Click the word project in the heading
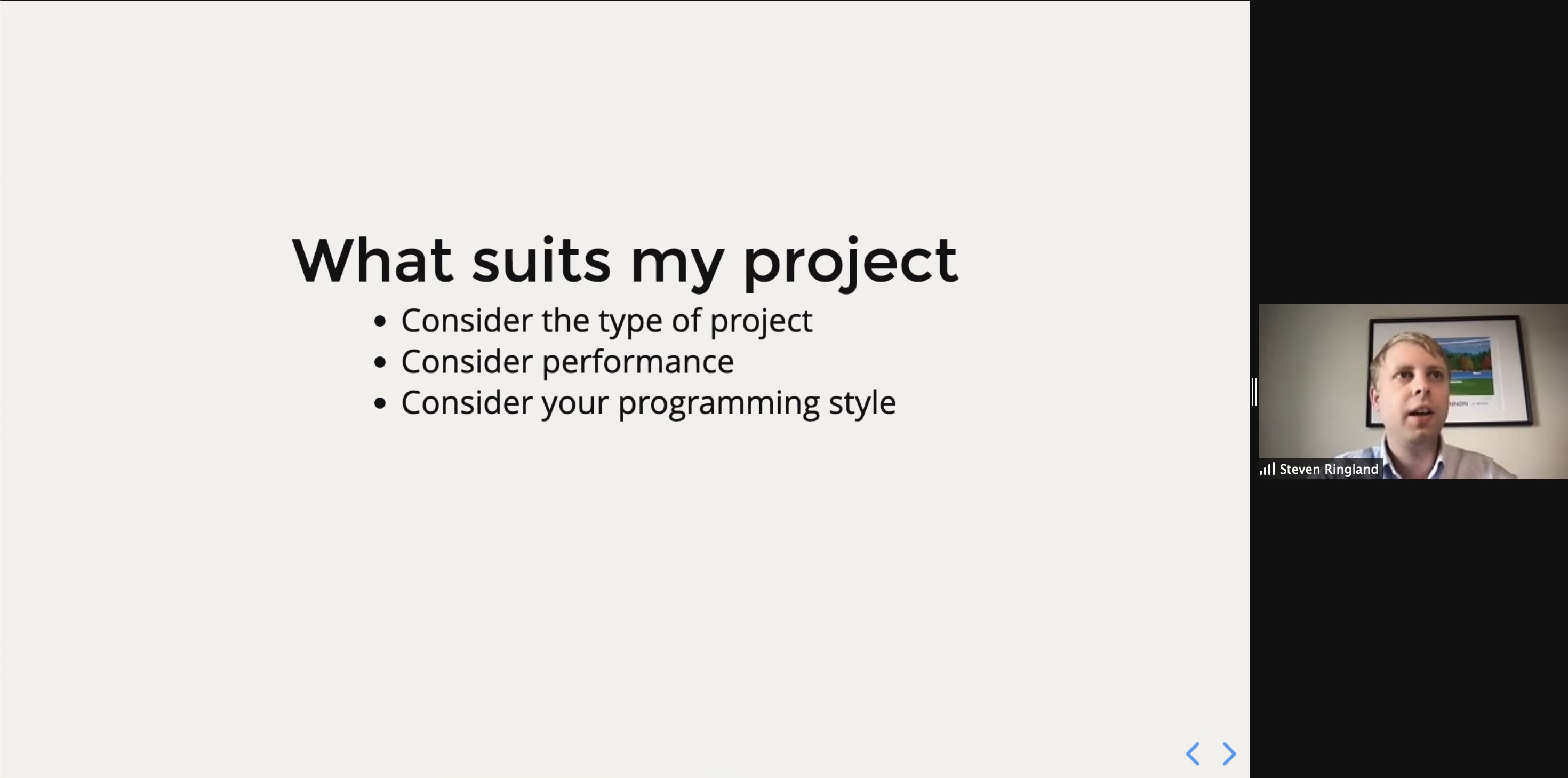1568x778 pixels. tap(850, 263)
